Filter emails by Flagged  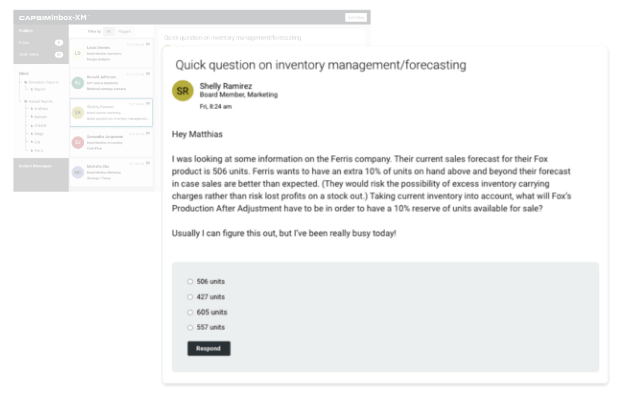point(124,31)
